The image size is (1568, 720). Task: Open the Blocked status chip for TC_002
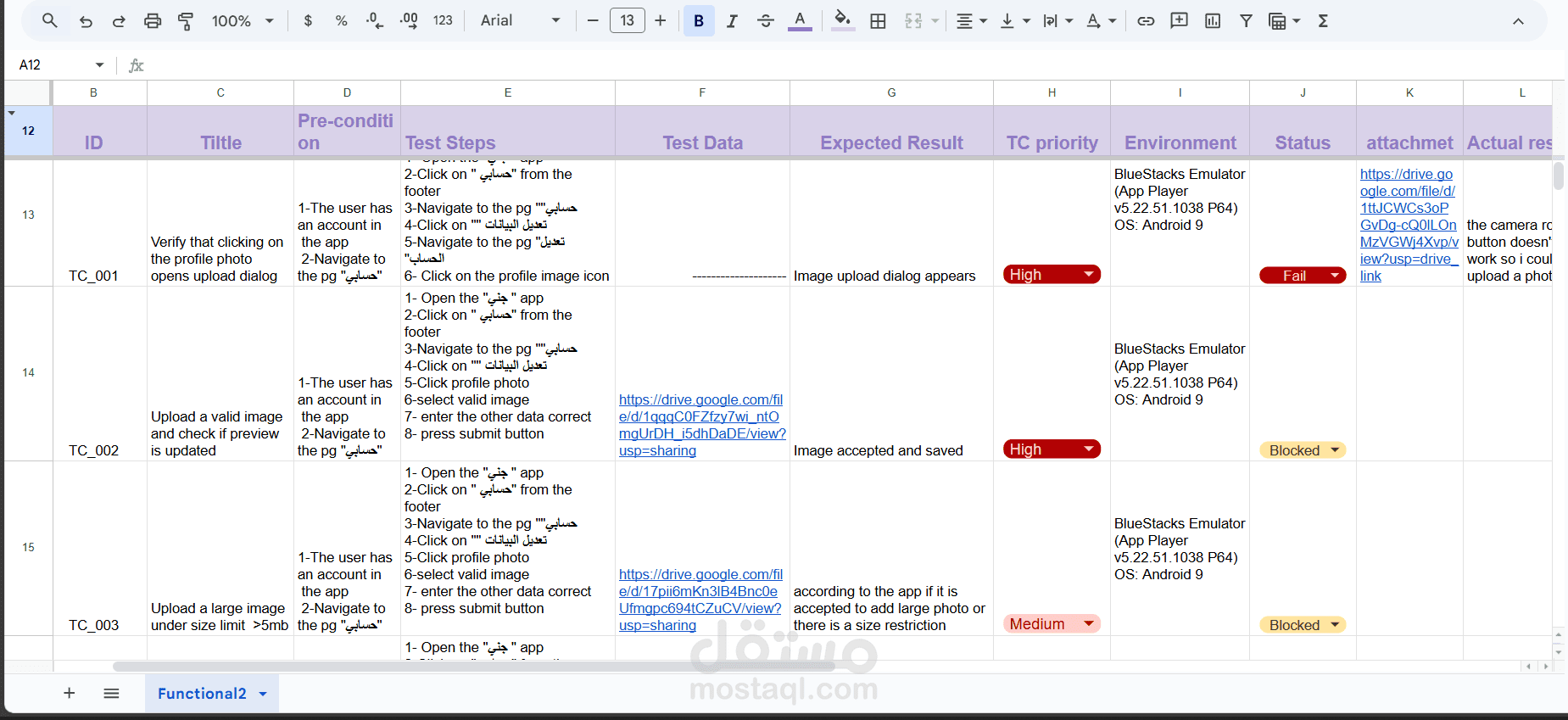coord(1303,449)
